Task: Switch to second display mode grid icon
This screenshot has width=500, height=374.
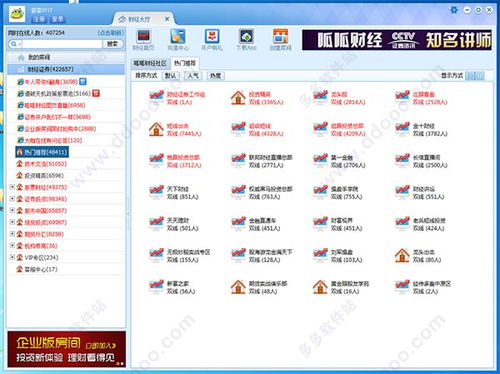Action: [x=479, y=76]
